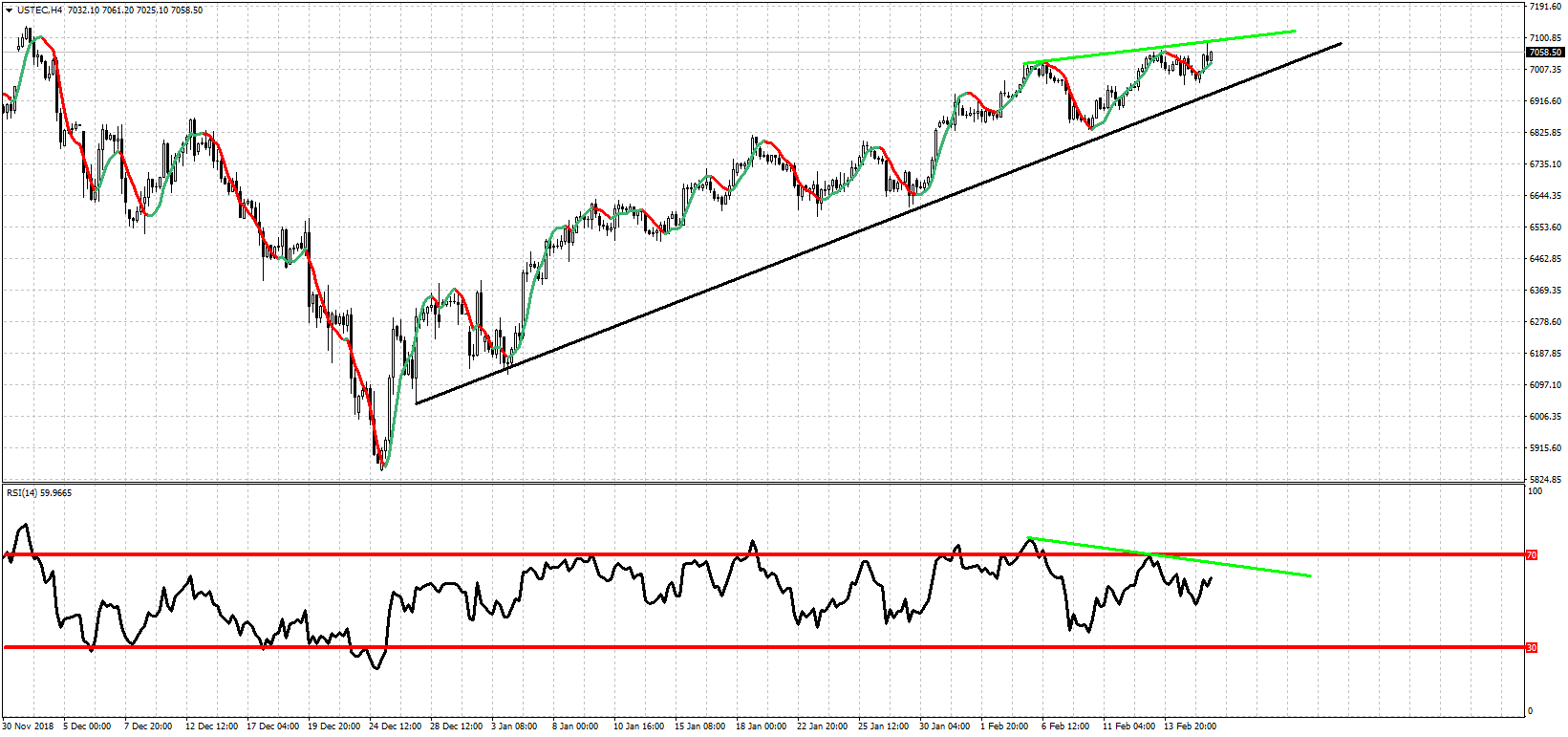Click the 22 Jan 20:00 time label

[823, 726]
